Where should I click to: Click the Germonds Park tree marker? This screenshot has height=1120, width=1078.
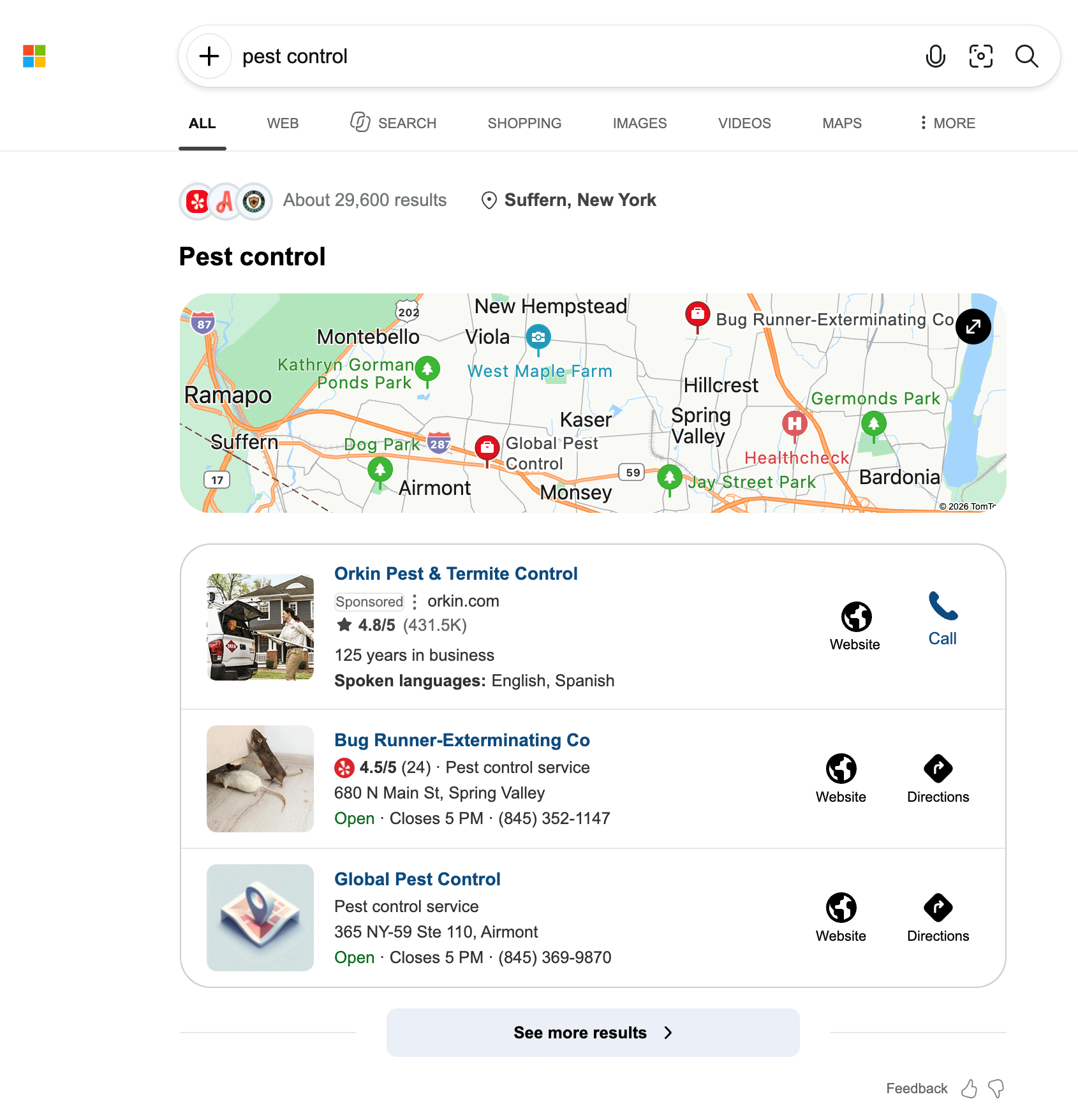click(874, 425)
